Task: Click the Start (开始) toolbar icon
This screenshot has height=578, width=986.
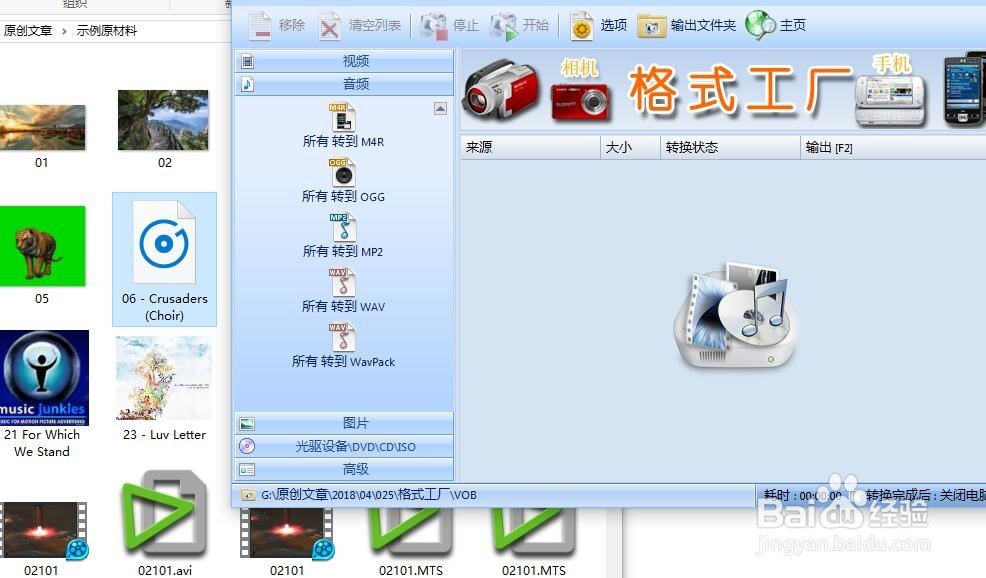Action: 504,26
